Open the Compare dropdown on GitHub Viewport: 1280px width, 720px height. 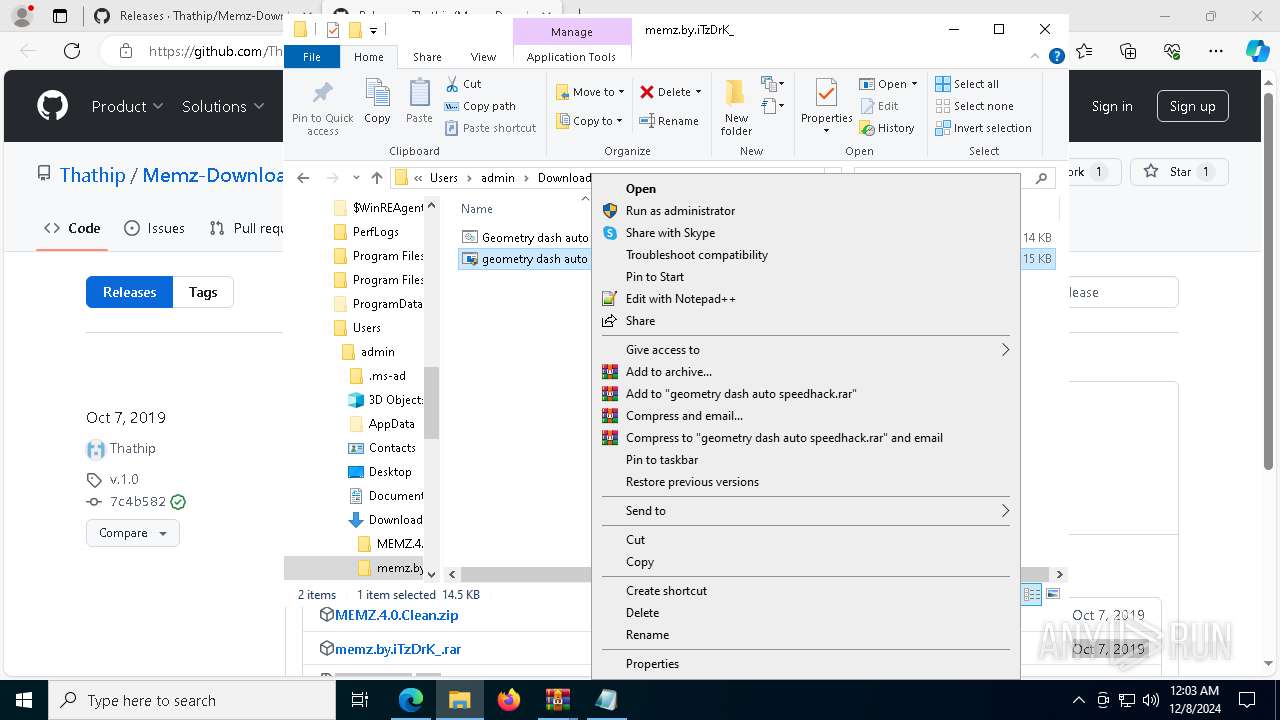(132, 533)
